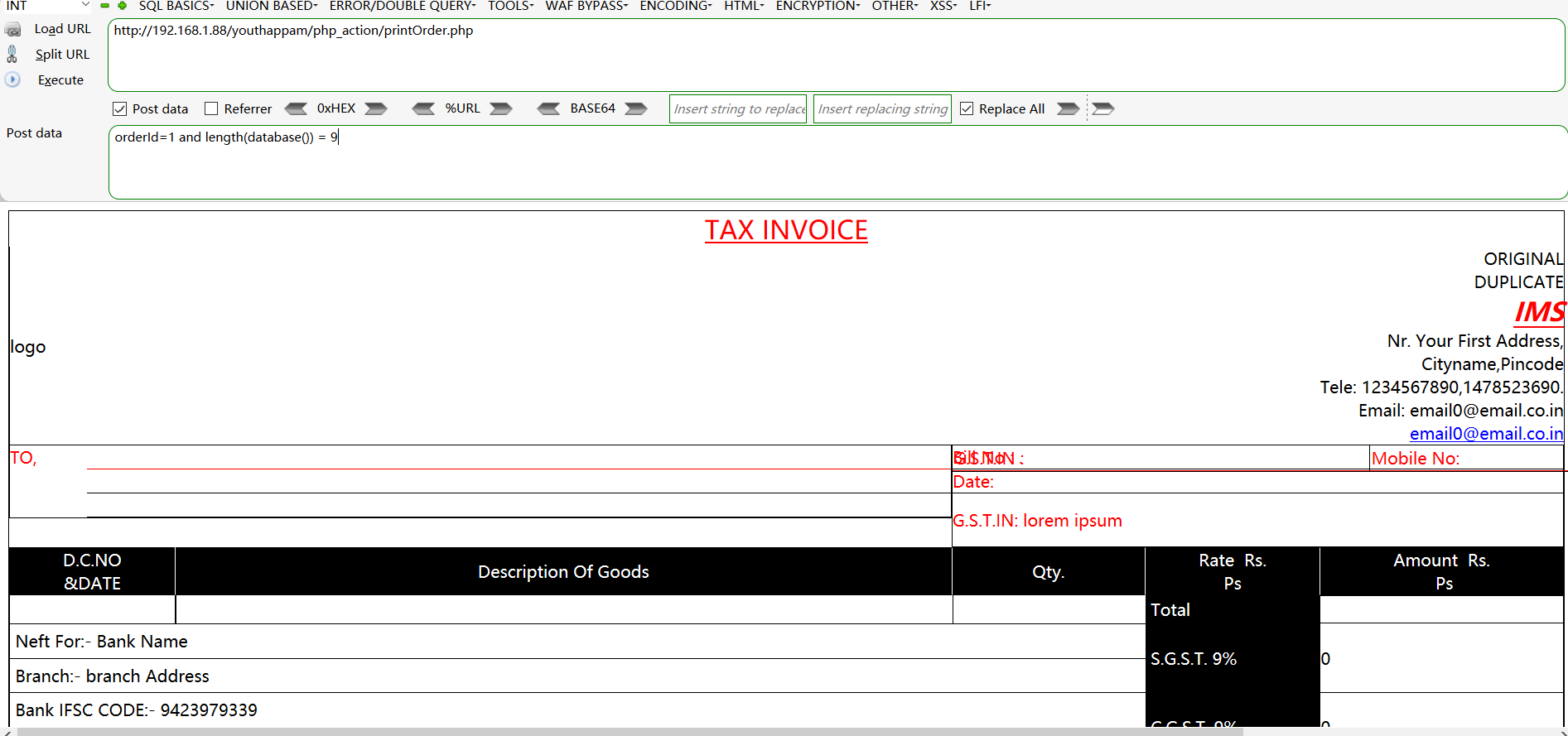Click the 'Qty.' column header
The image size is (1568, 736).
tap(1049, 571)
